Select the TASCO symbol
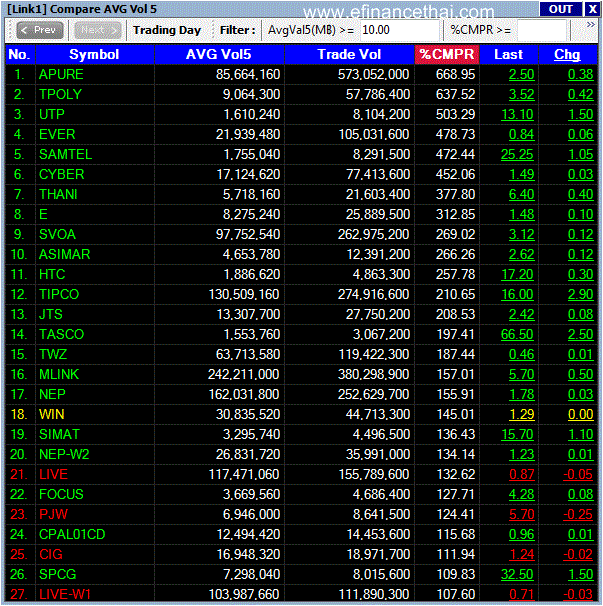 click(61, 335)
